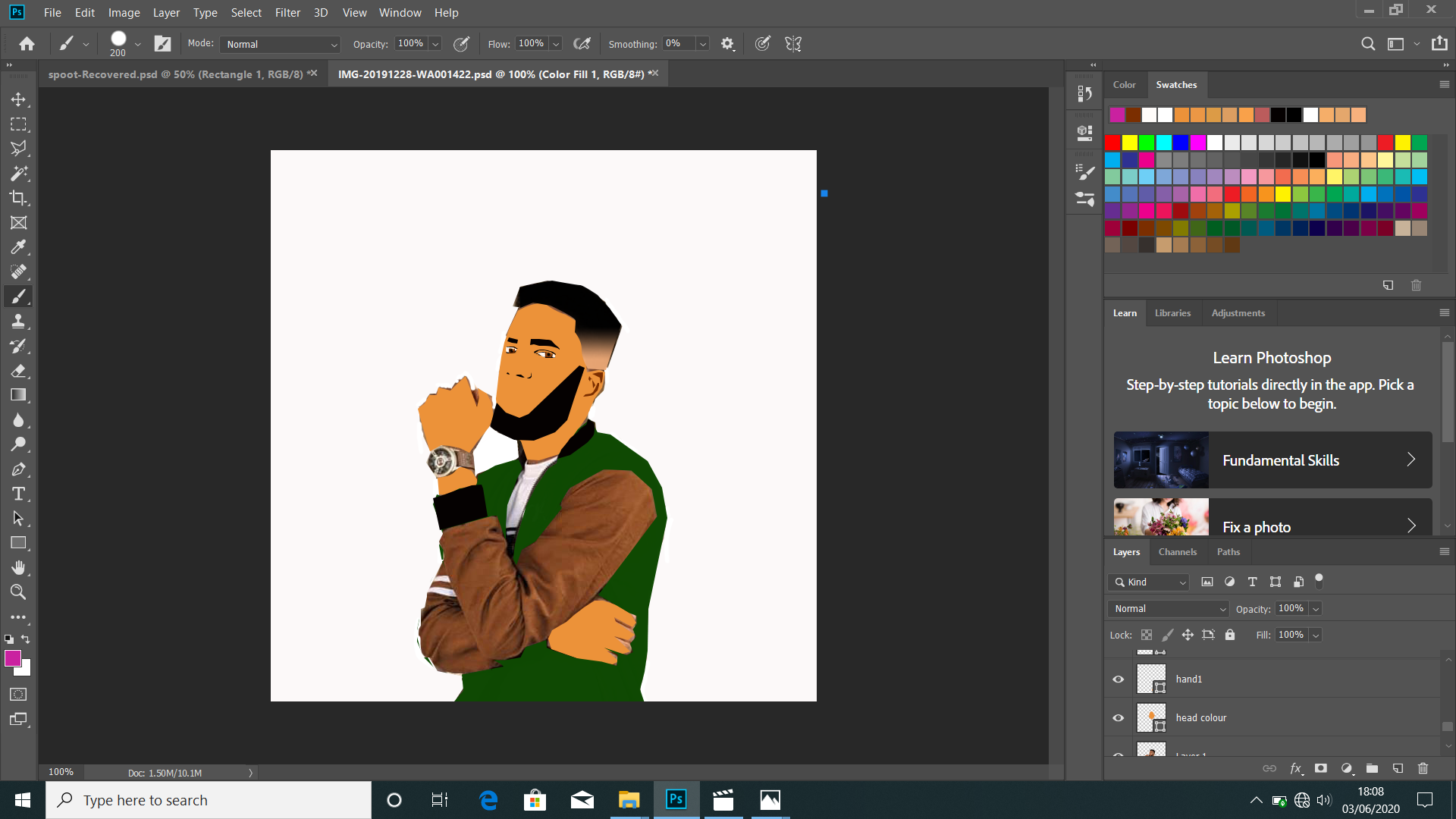1456x819 pixels.
Task: Add a layer mask
Action: 1321,768
